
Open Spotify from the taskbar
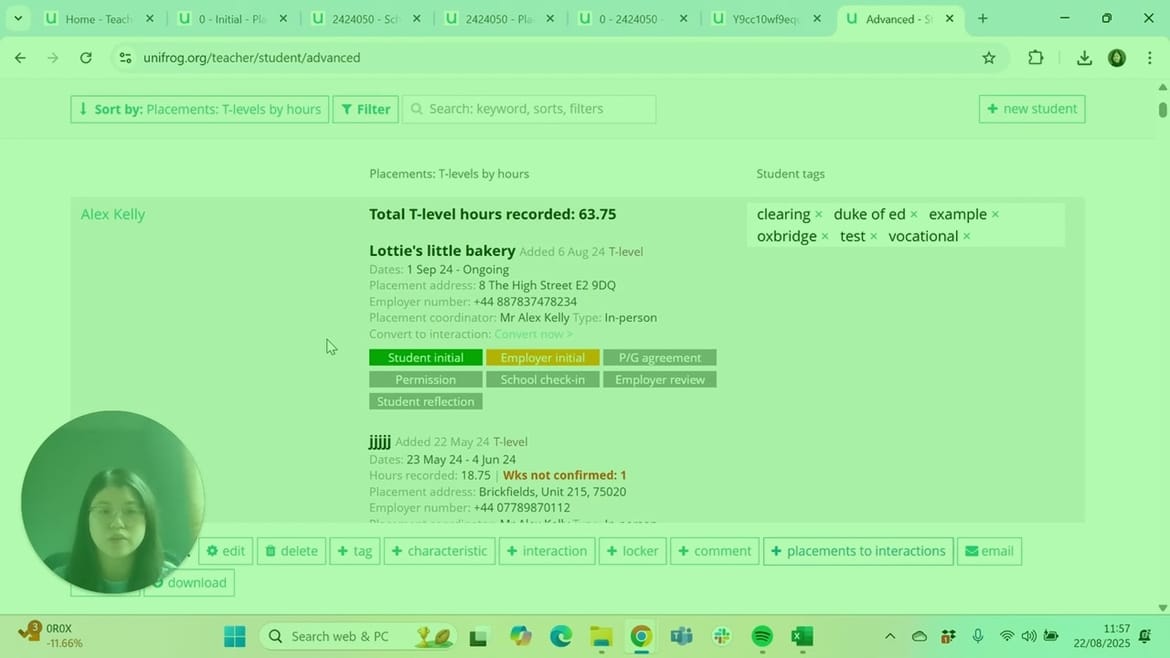[x=762, y=637]
